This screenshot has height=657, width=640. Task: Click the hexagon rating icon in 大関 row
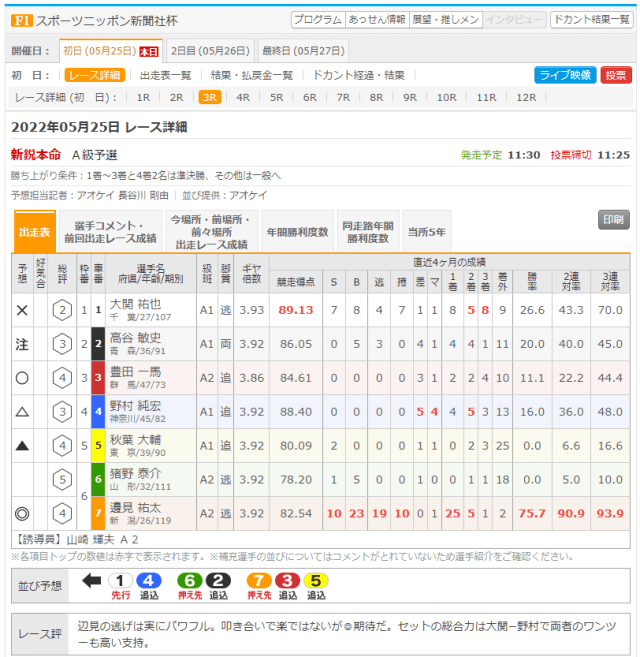tap(62, 310)
